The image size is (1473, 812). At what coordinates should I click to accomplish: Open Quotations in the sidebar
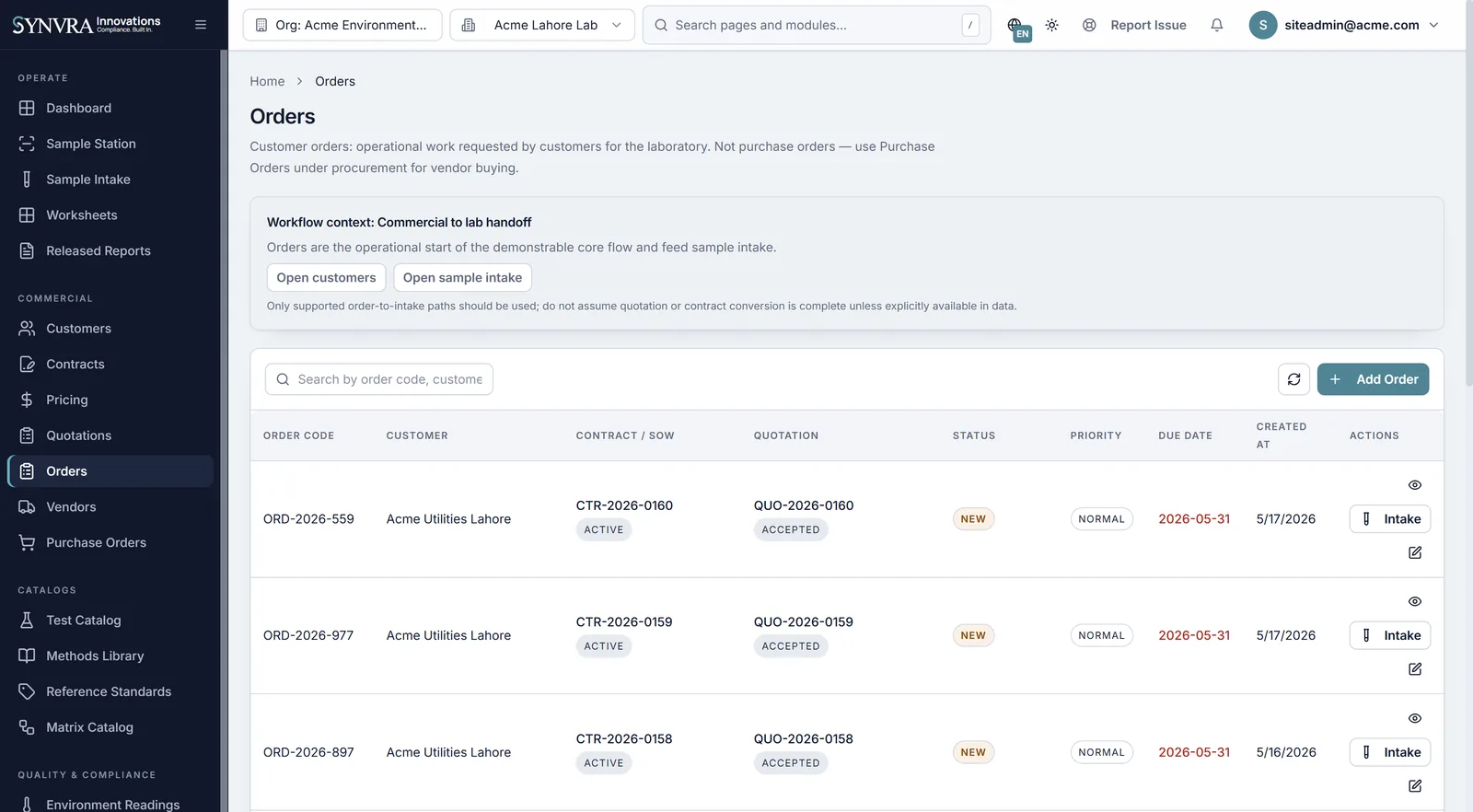point(110,435)
